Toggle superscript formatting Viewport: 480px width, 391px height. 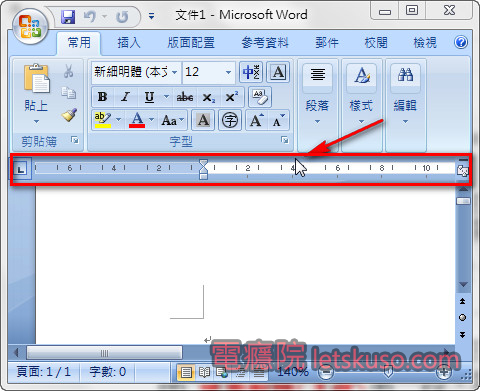pos(232,97)
